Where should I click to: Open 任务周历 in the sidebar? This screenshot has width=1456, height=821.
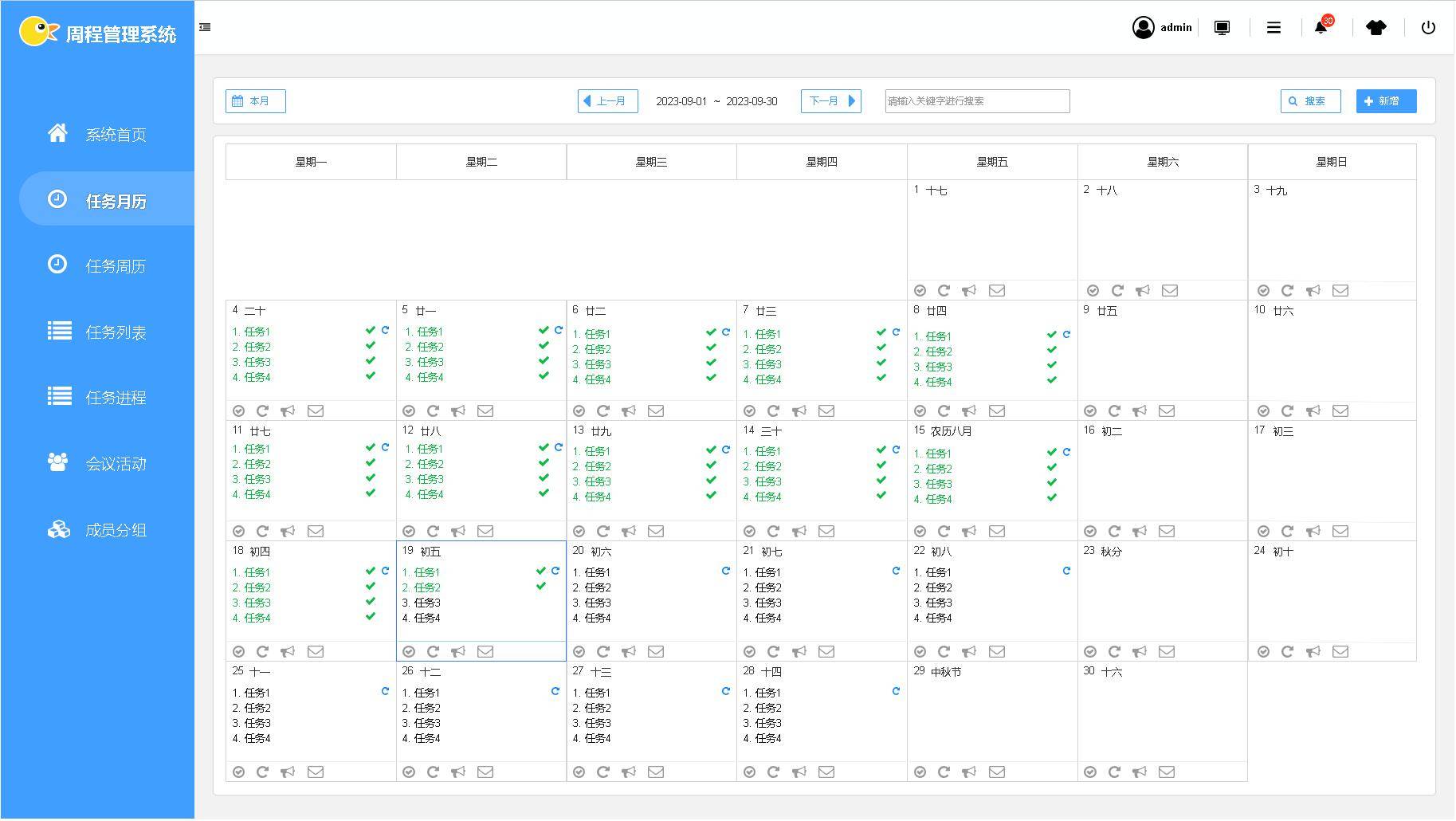[x=116, y=266]
